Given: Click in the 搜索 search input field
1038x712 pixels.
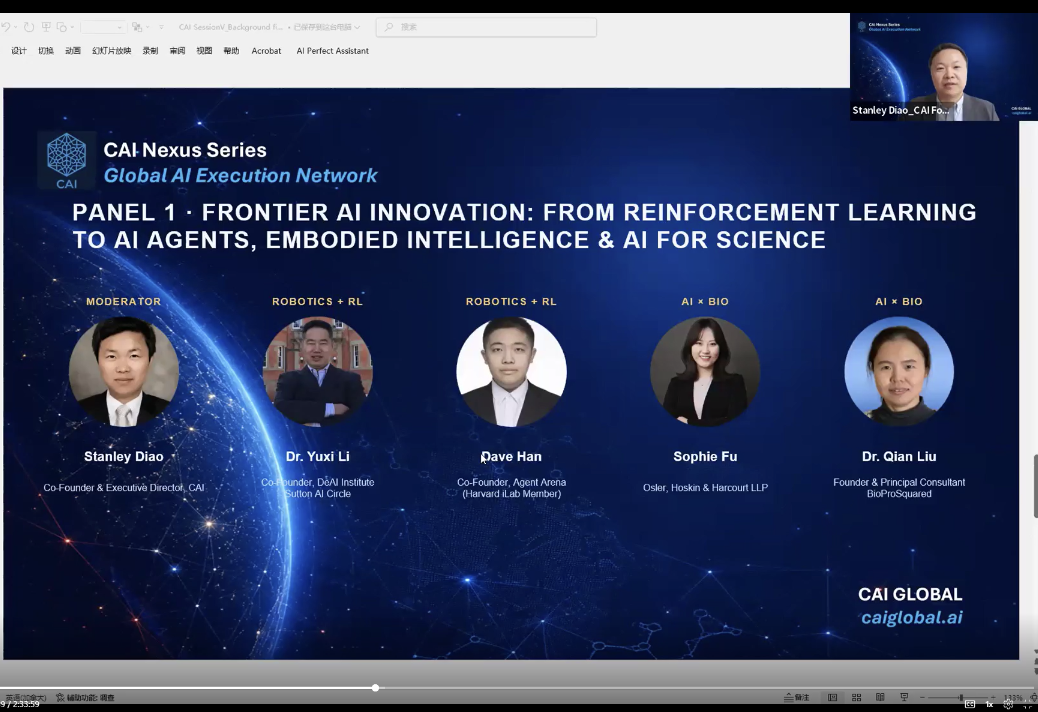Looking at the screenshot, I should pyautogui.click(x=487, y=27).
